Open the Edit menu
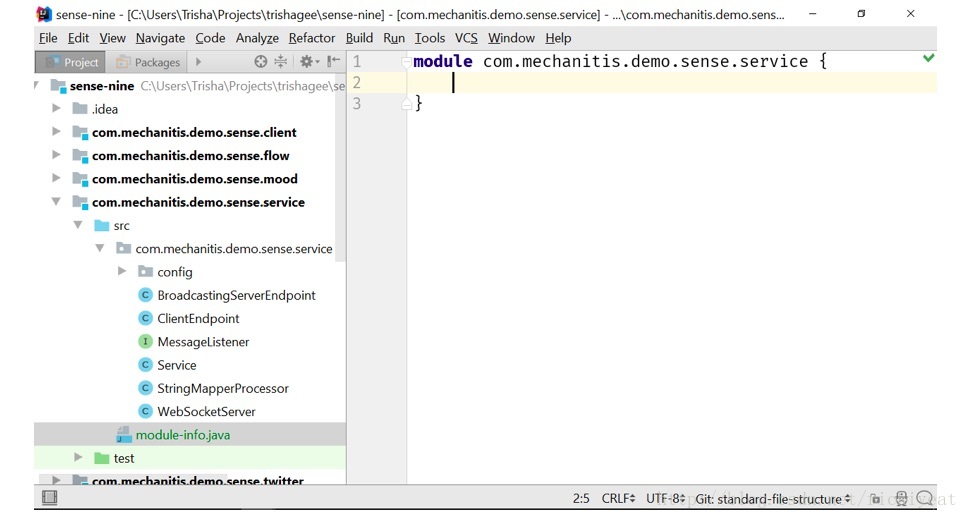This screenshot has height=519, width=968. coord(78,38)
